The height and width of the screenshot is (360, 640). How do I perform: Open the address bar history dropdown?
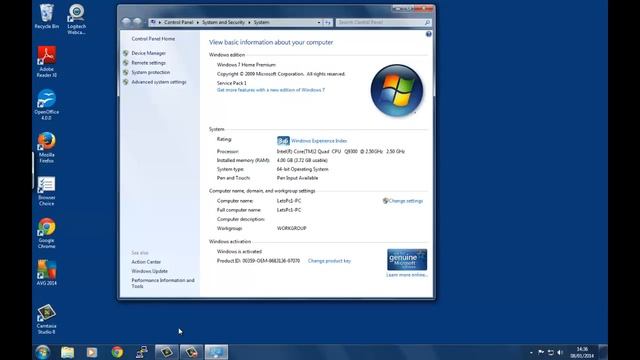tap(319, 22)
